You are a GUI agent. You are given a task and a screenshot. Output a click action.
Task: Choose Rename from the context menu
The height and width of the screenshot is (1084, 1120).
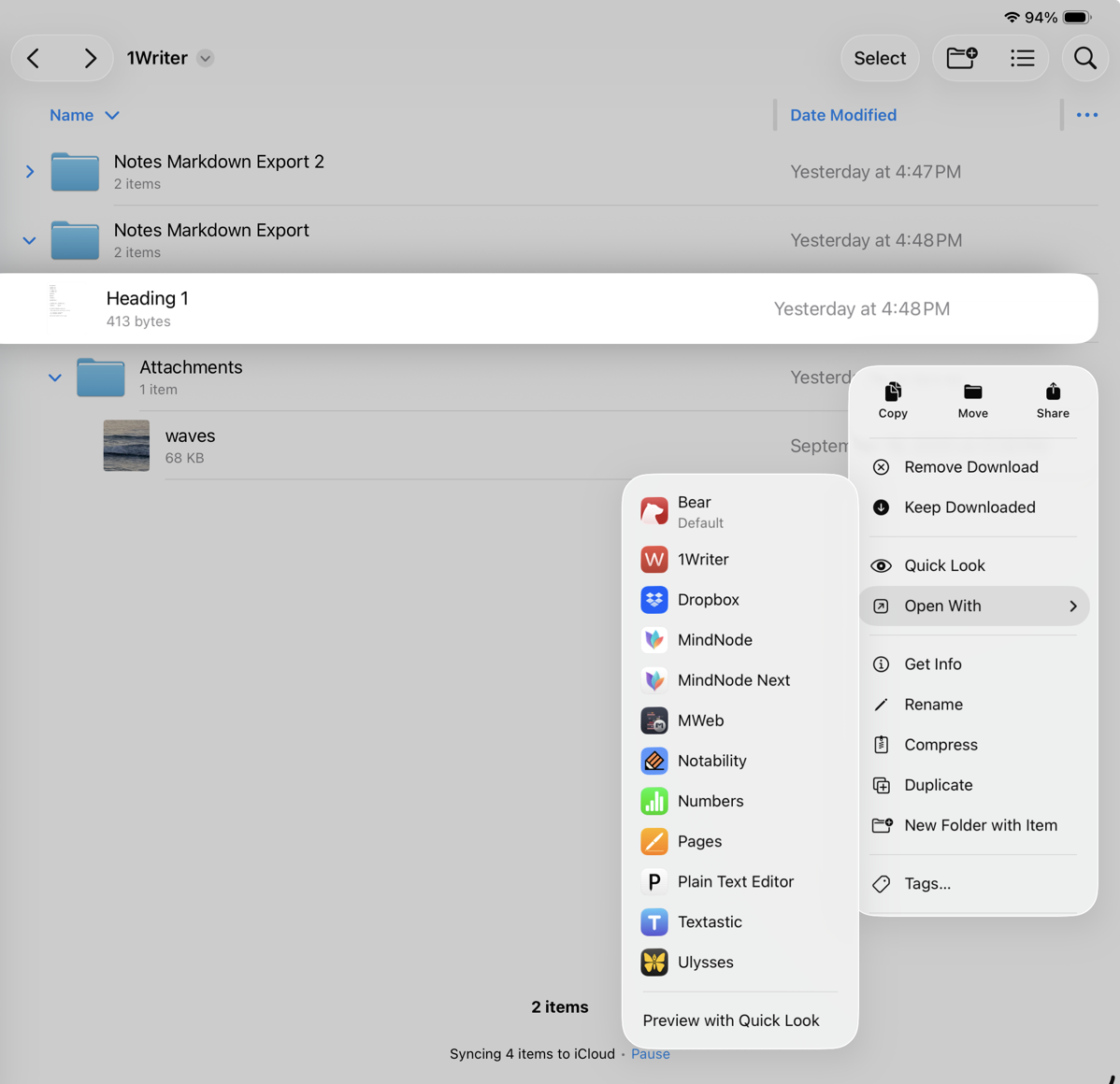coord(933,704)
